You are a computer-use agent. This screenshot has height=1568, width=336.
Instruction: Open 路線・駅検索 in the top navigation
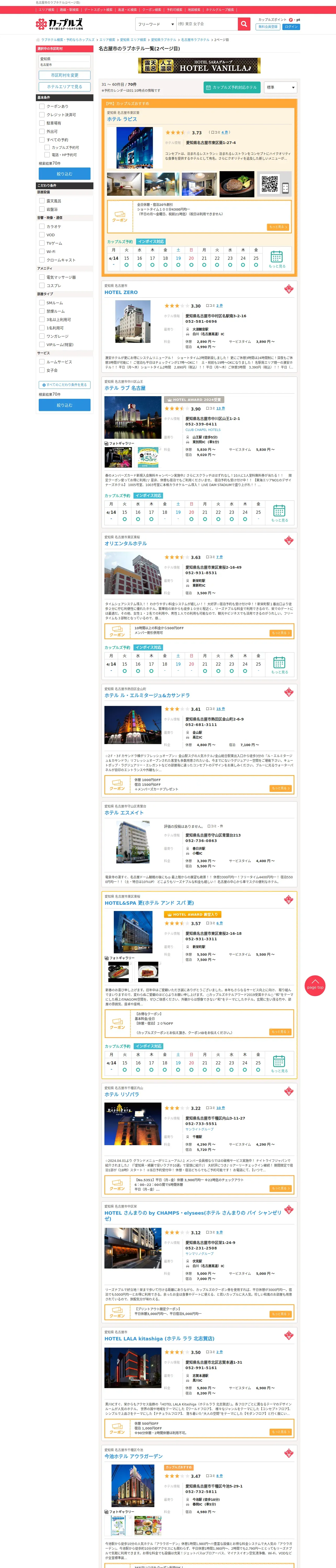tap(69, 10)
